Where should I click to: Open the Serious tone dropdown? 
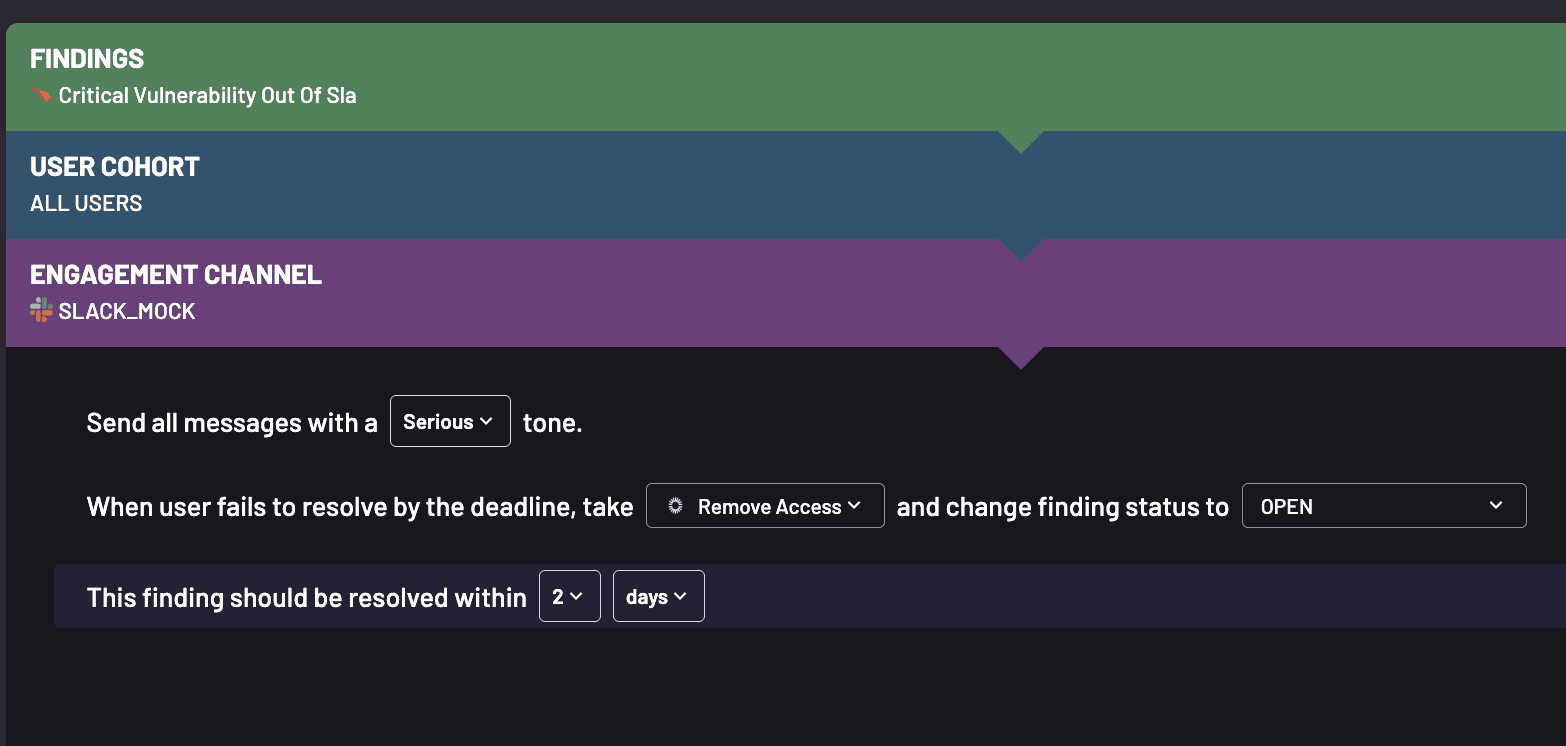450,421
